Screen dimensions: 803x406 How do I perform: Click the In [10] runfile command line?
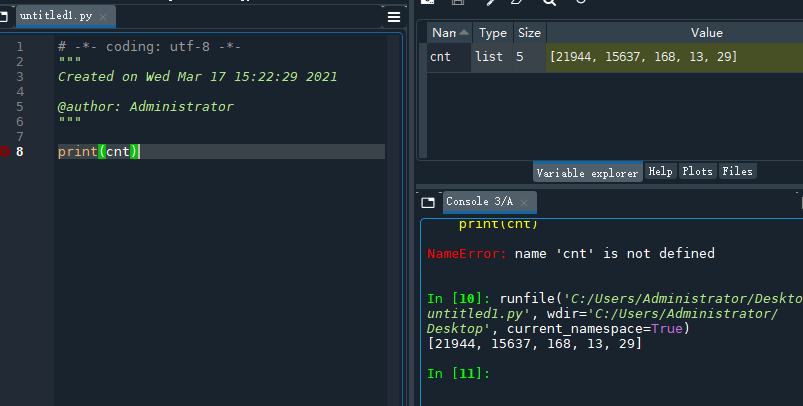point(615,298)
